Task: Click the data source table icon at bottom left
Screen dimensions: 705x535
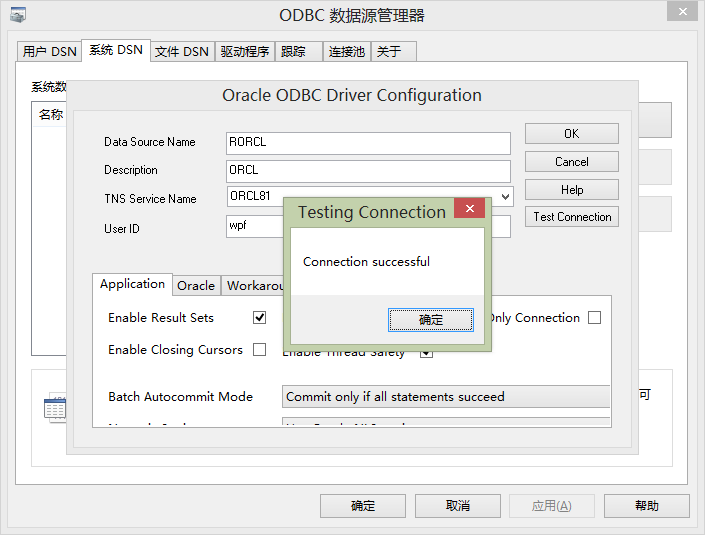Action: (x=55, y=408)
